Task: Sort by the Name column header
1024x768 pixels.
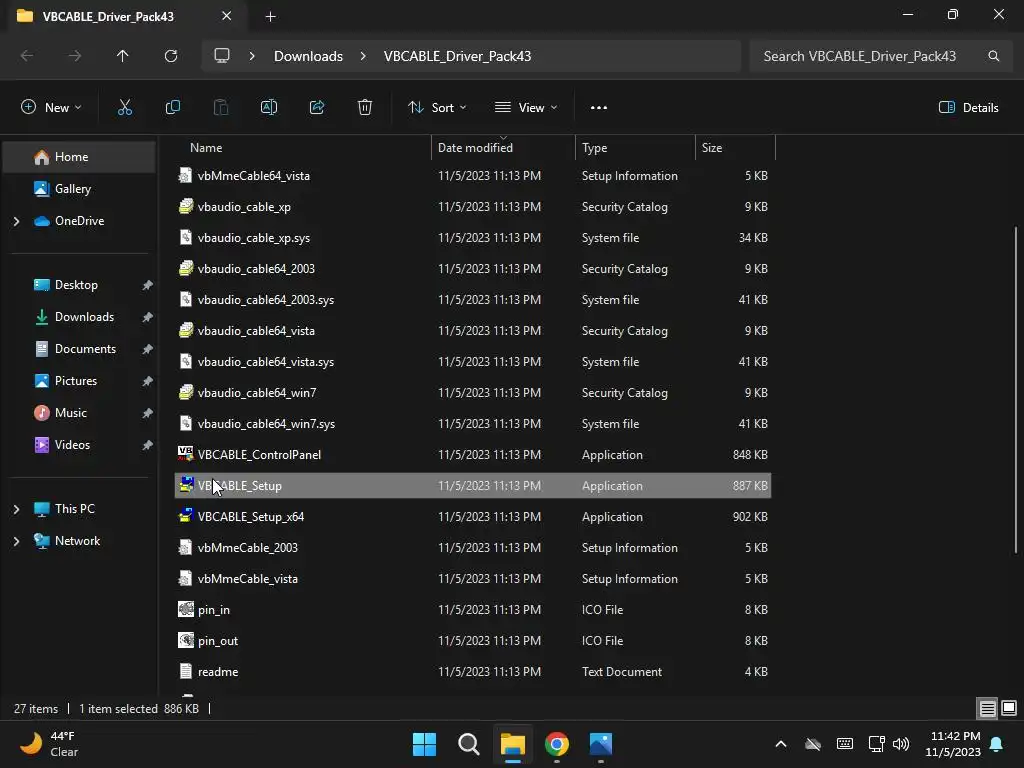Action: point(303,148)
